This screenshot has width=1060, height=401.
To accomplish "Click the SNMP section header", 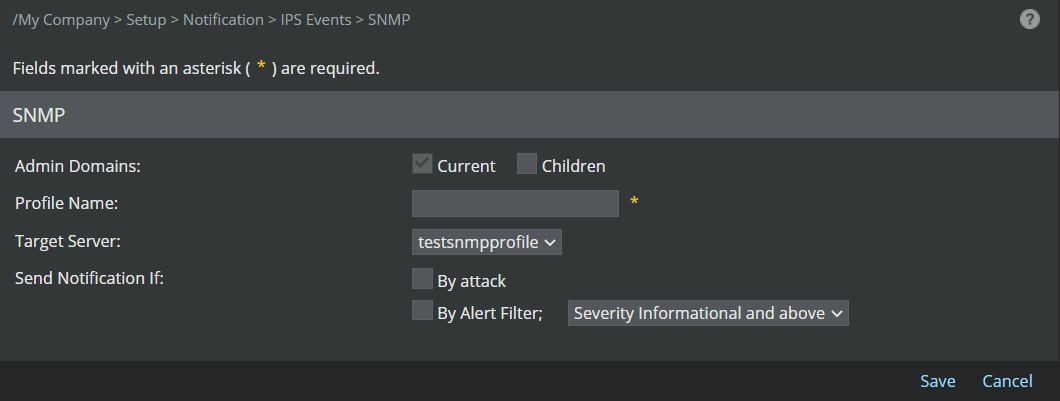I will coord(530,115).
